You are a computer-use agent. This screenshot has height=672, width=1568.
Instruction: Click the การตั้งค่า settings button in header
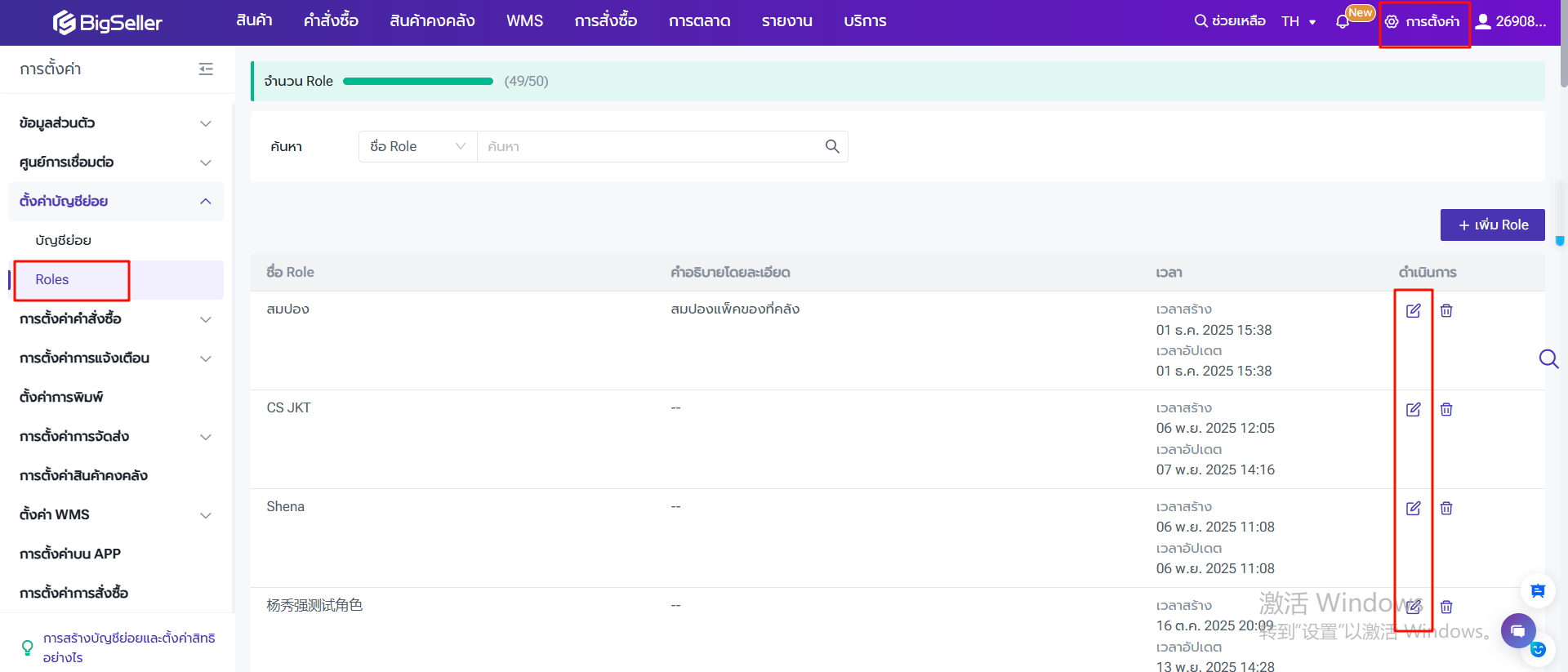[1423, 22]
